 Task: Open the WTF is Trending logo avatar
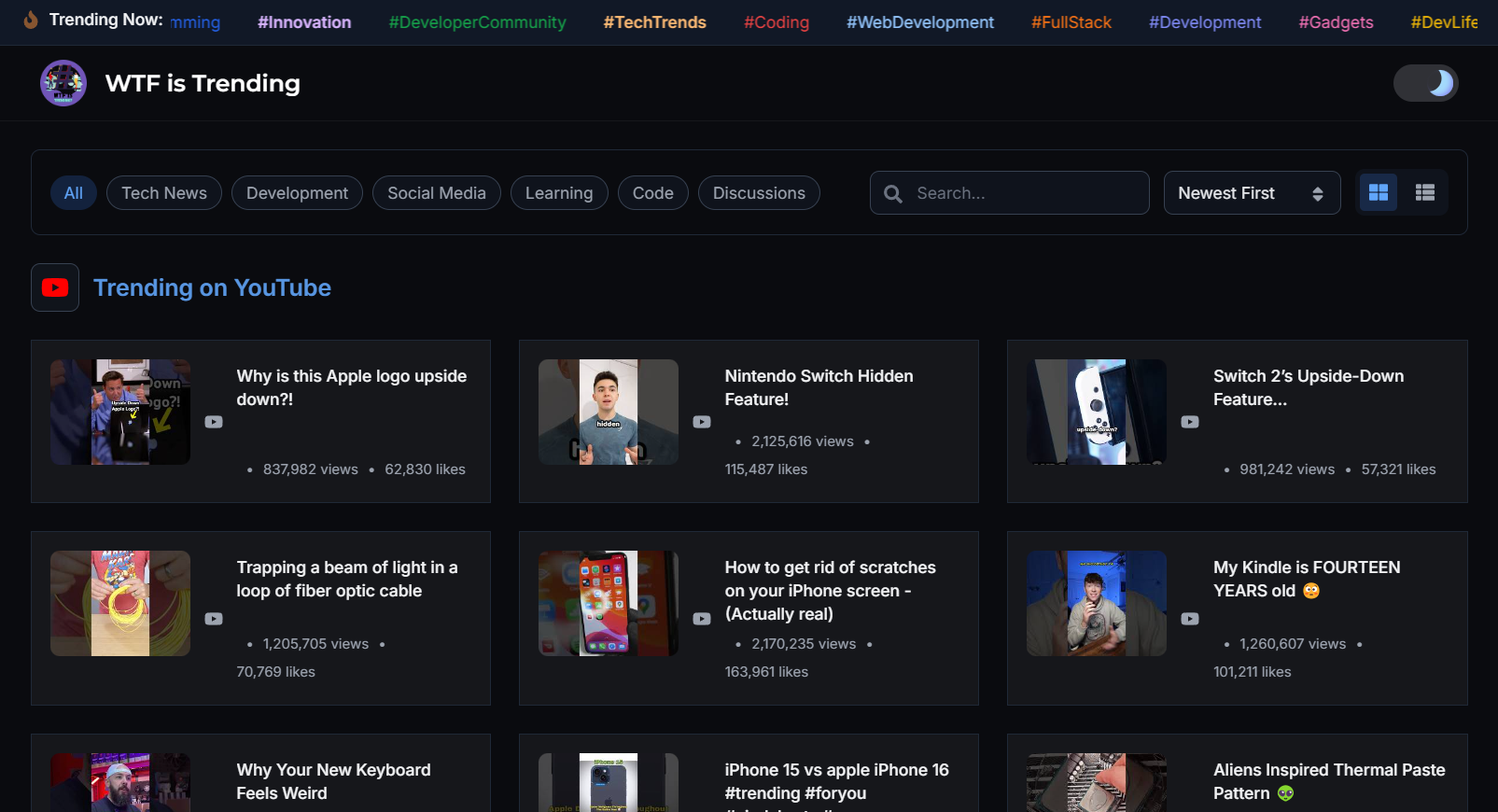click(x=63, y=83)
